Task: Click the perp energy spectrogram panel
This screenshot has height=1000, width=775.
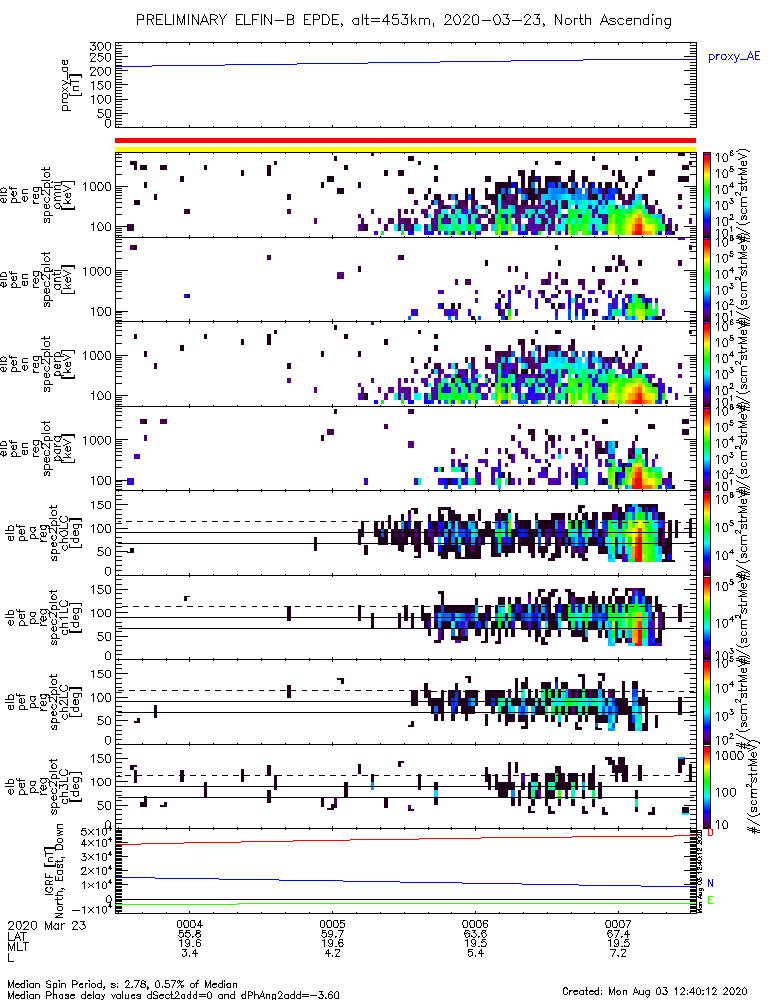Action: pos(405,364)
